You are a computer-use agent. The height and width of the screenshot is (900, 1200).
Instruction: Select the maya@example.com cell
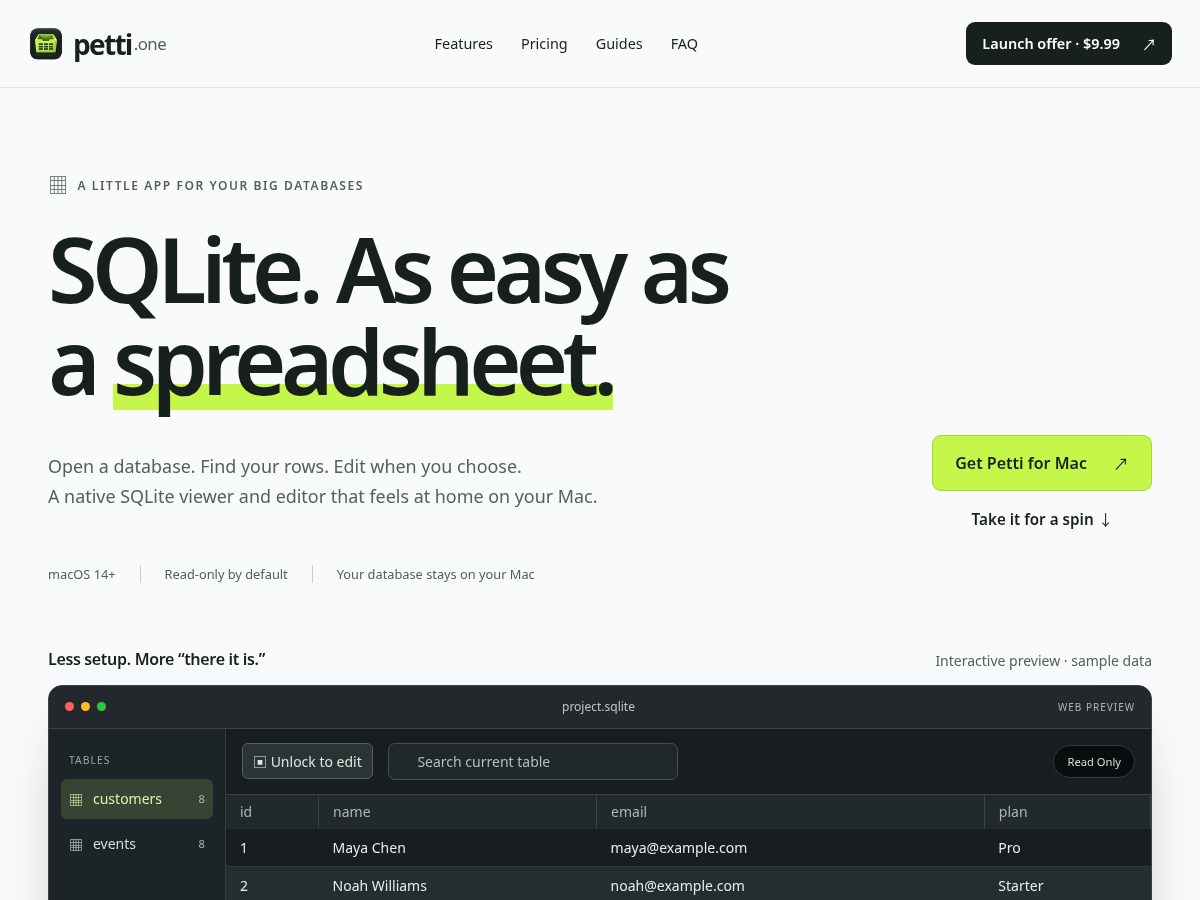tap(791, 848)
